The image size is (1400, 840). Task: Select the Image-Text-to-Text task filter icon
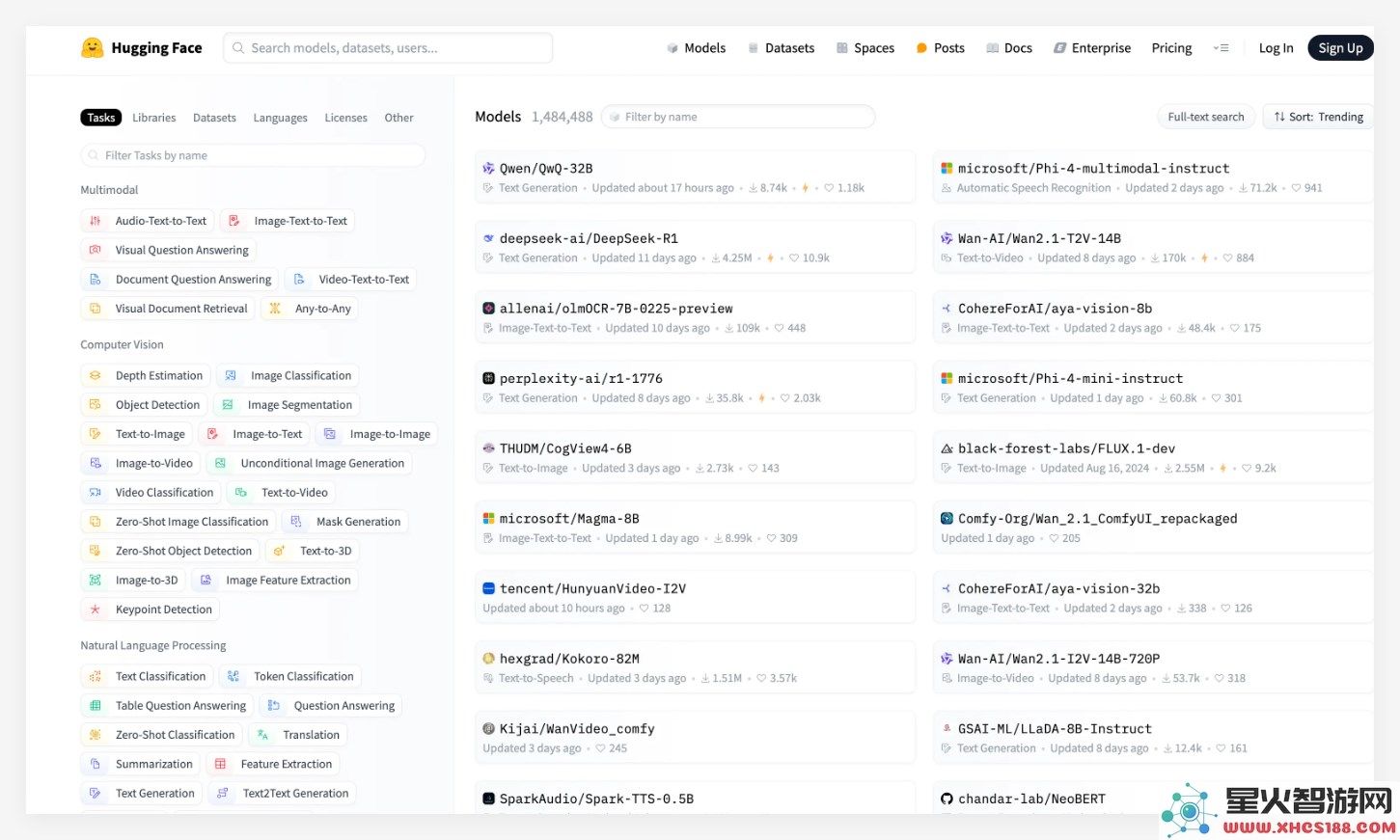(x=234, y=221)
